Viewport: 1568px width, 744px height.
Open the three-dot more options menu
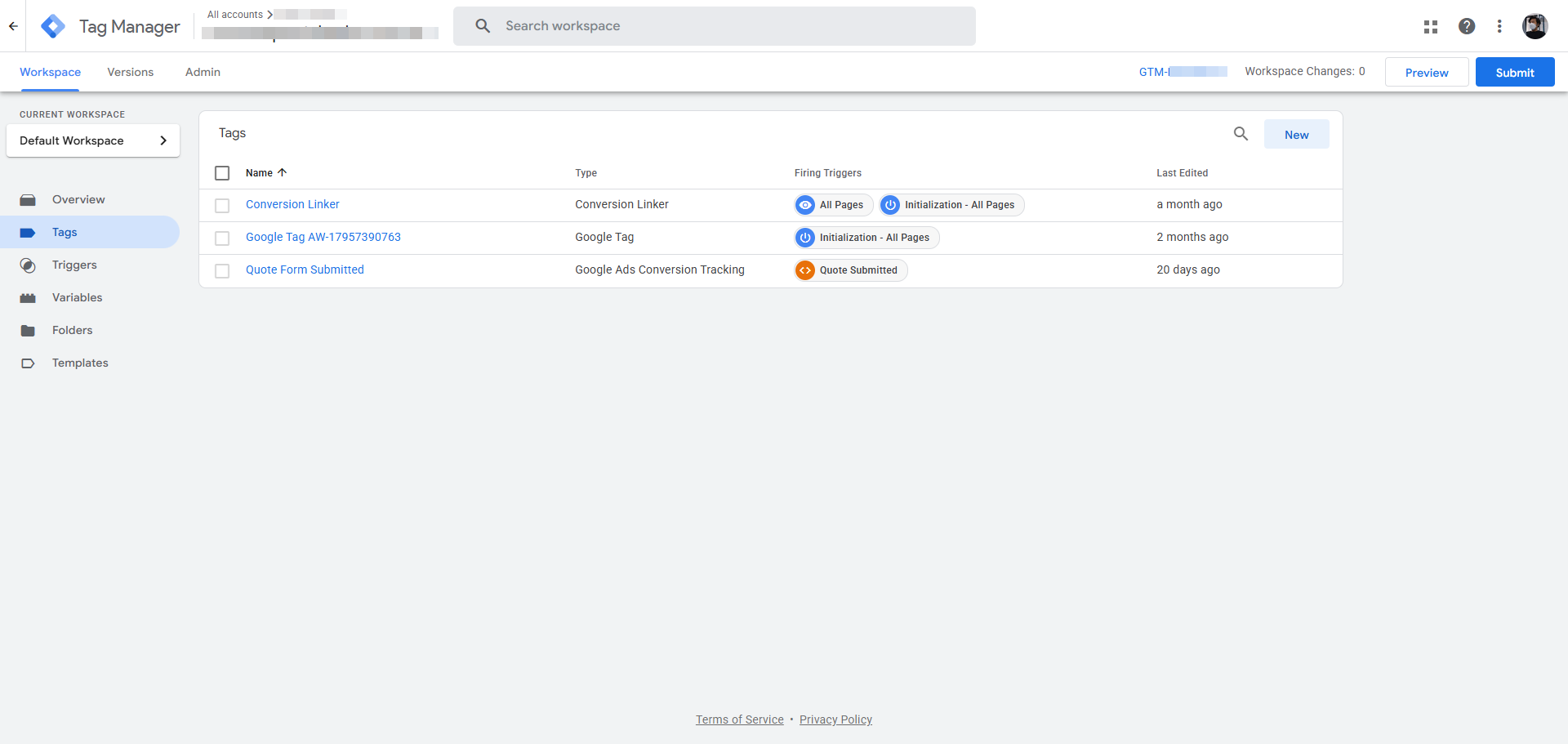coord(1499,26)
